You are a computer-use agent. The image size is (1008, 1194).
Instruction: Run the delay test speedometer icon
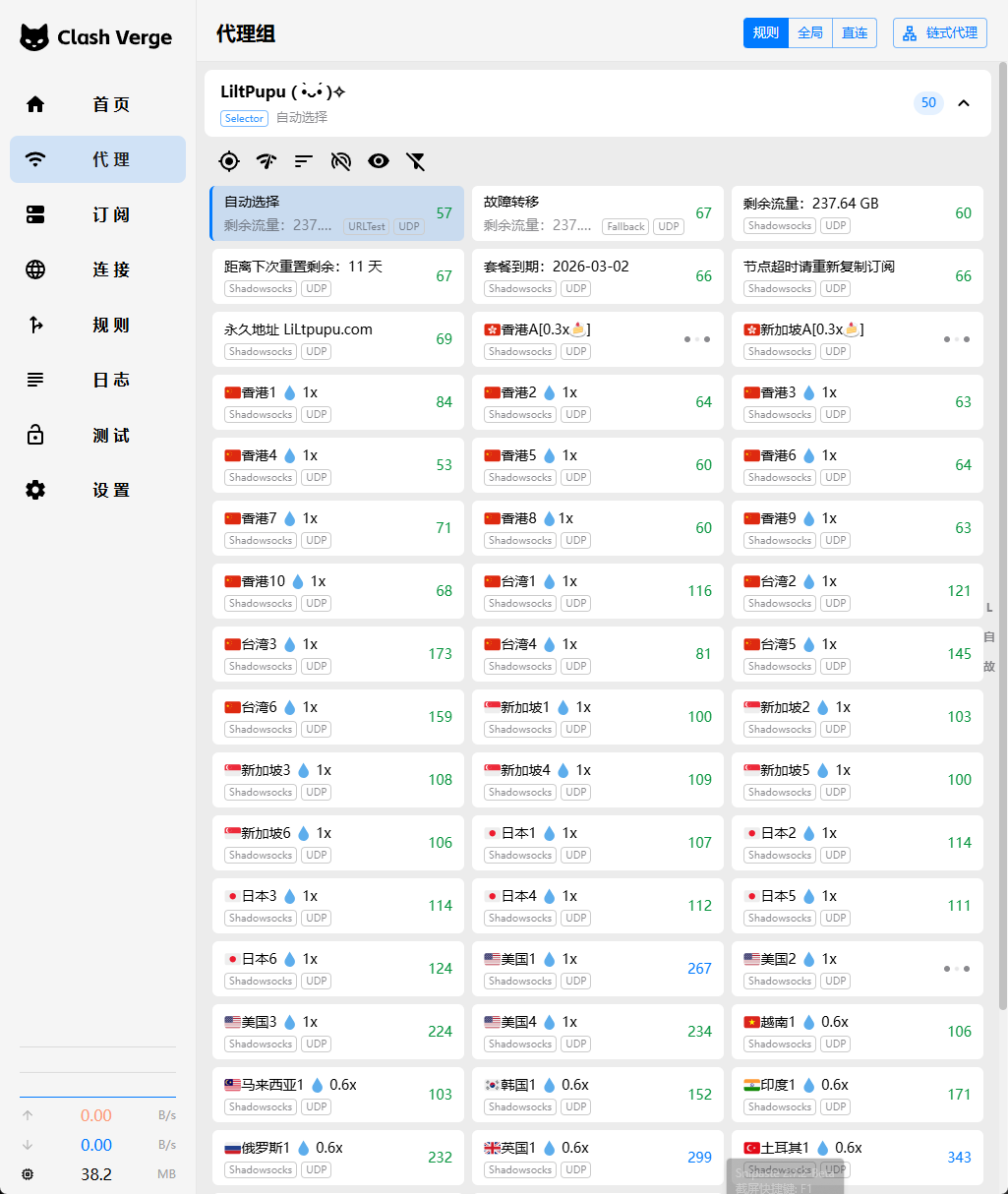[x=267, y=161]
